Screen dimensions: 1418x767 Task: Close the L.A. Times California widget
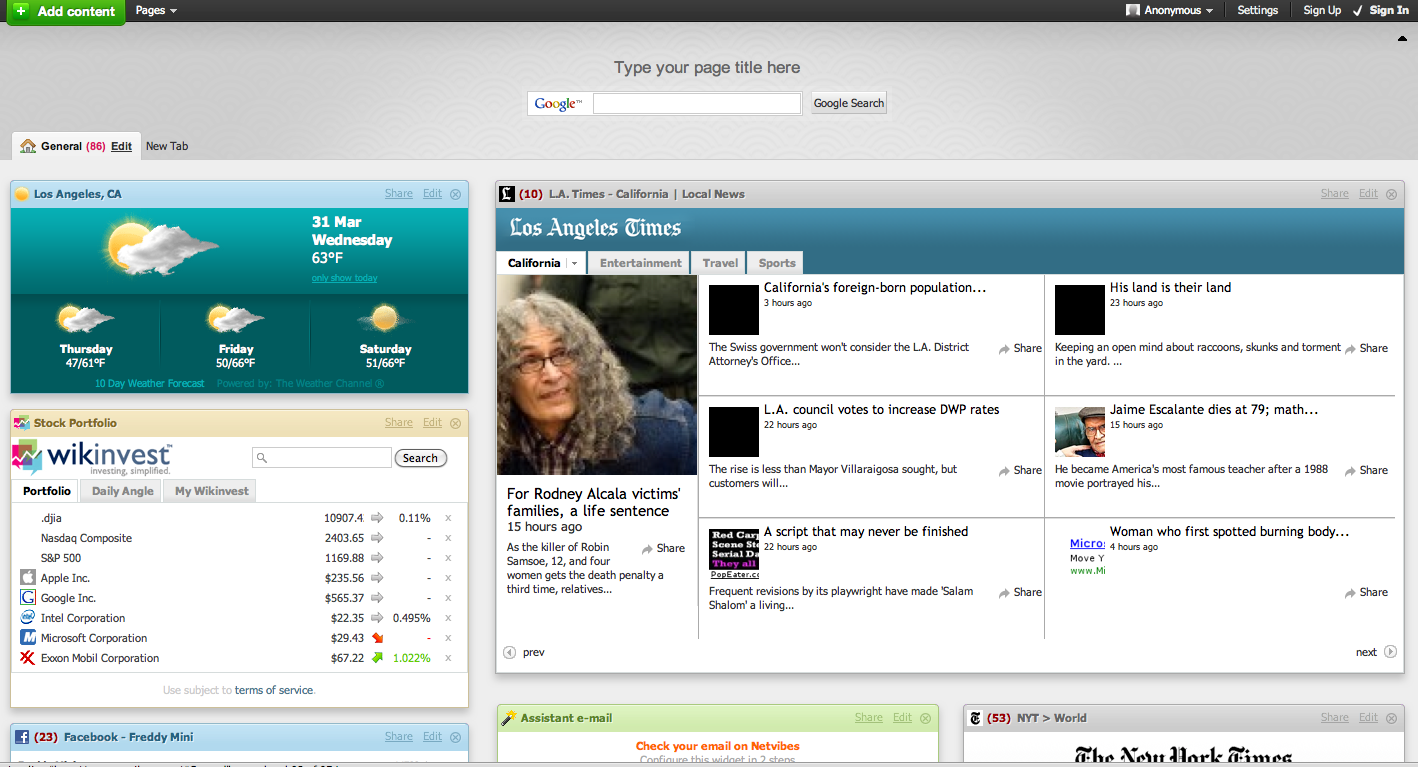1391,194
